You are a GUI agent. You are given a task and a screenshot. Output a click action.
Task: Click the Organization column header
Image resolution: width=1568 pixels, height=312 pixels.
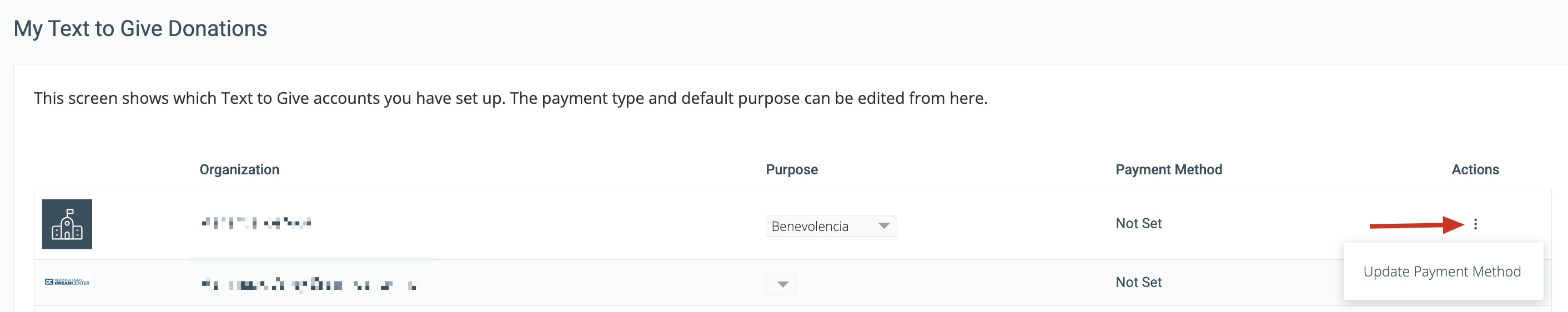coord(239,170)
